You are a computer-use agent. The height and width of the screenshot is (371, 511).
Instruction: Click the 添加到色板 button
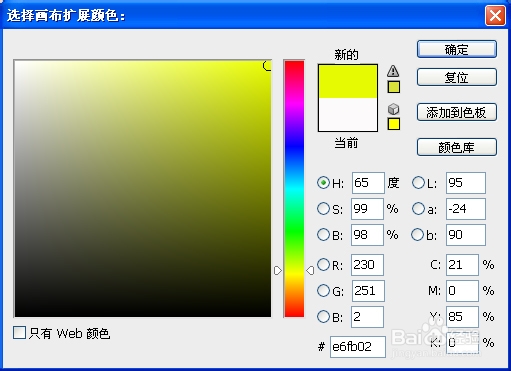457,112
